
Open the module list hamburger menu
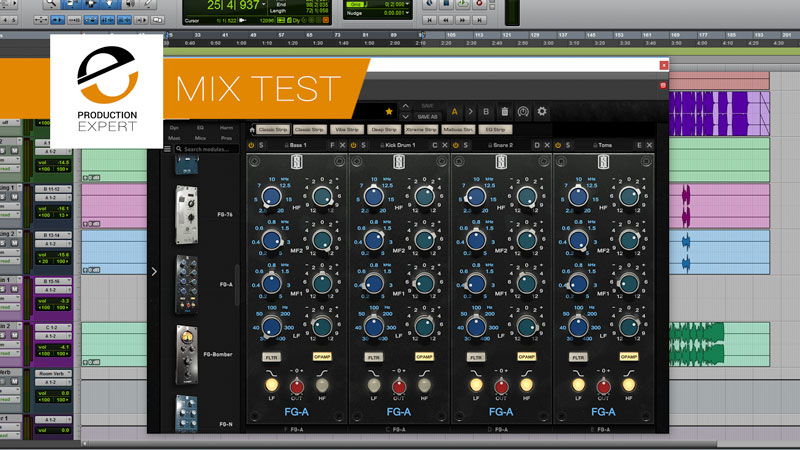(167, 149)
